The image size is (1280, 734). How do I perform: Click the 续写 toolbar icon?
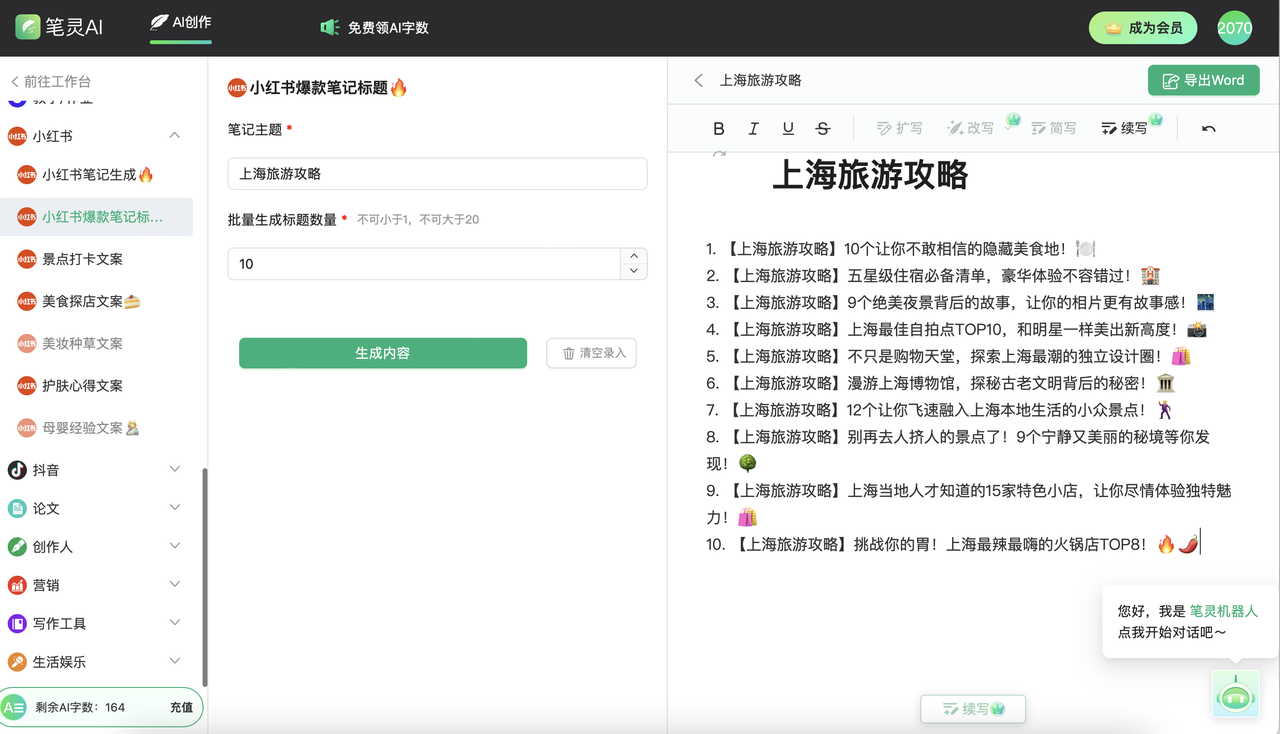click(1125, 128)
